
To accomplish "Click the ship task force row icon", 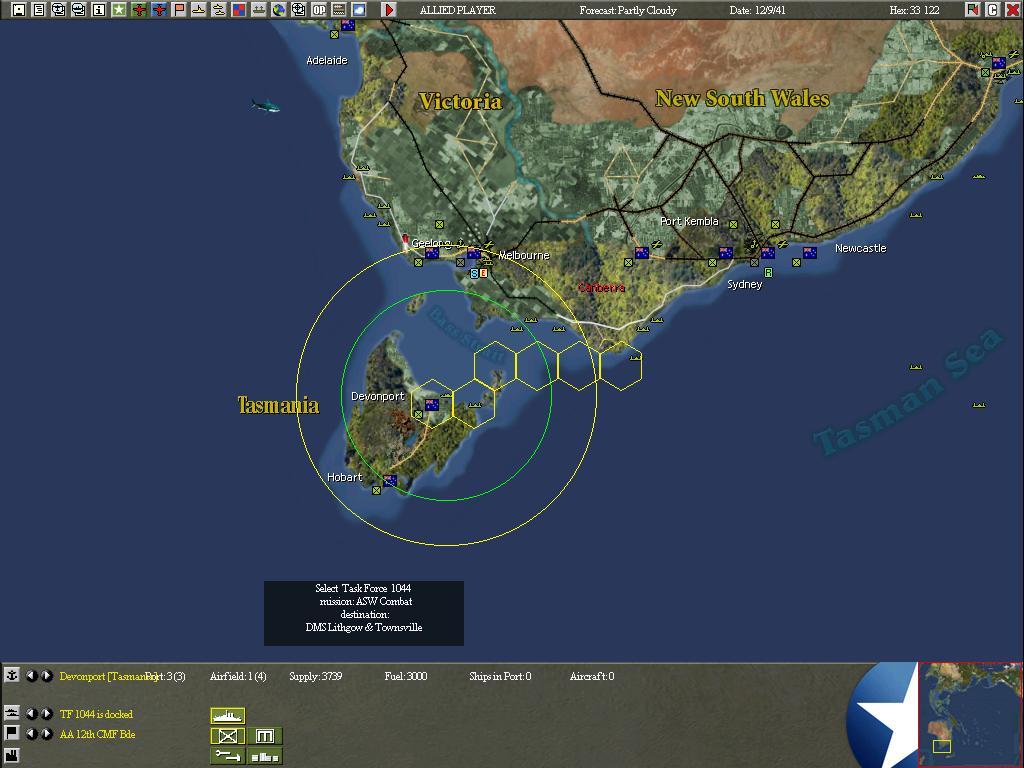I will (x=12, y=713).
